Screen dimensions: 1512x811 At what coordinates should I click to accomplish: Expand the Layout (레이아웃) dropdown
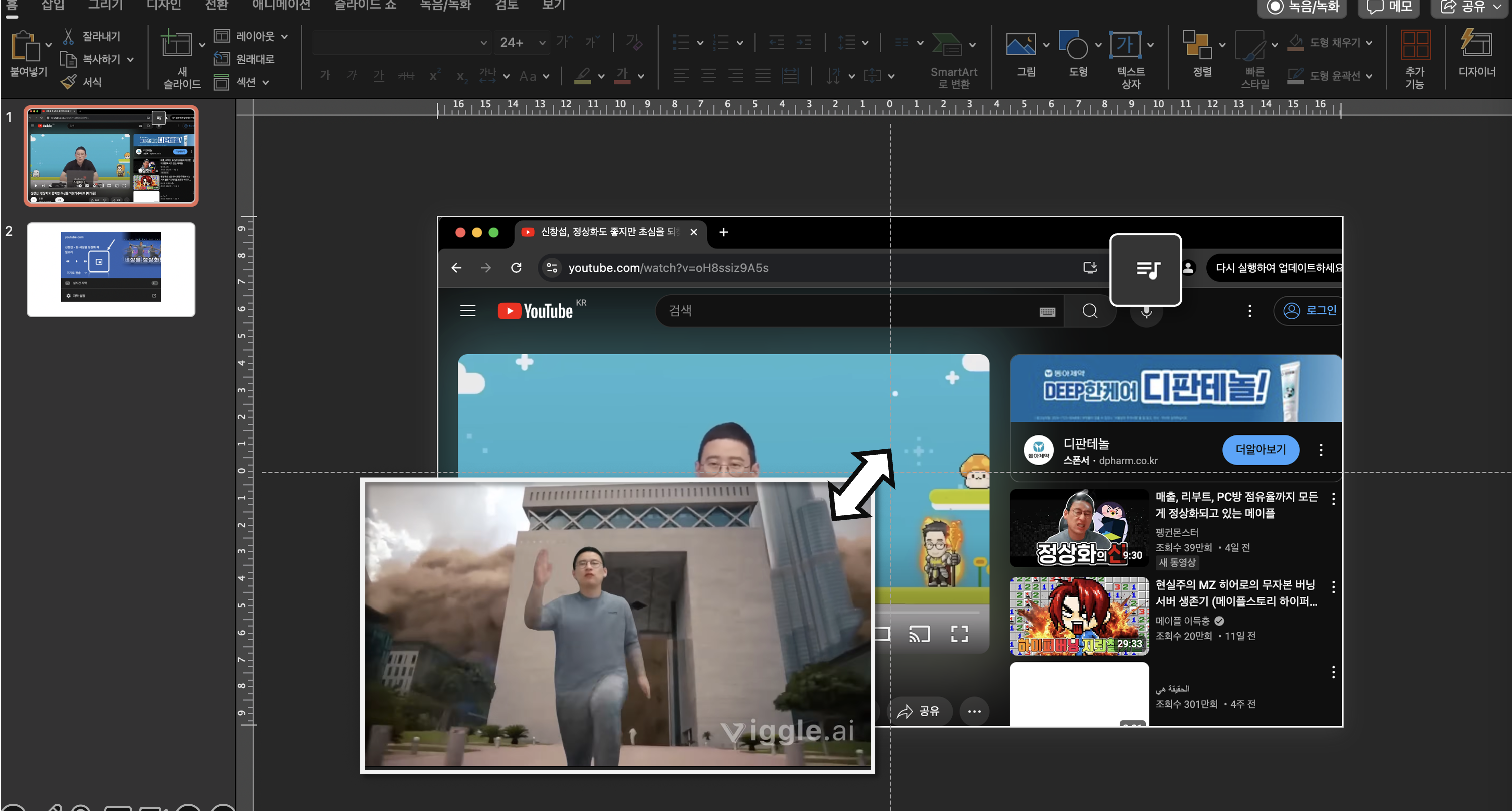tap(285, 37)
